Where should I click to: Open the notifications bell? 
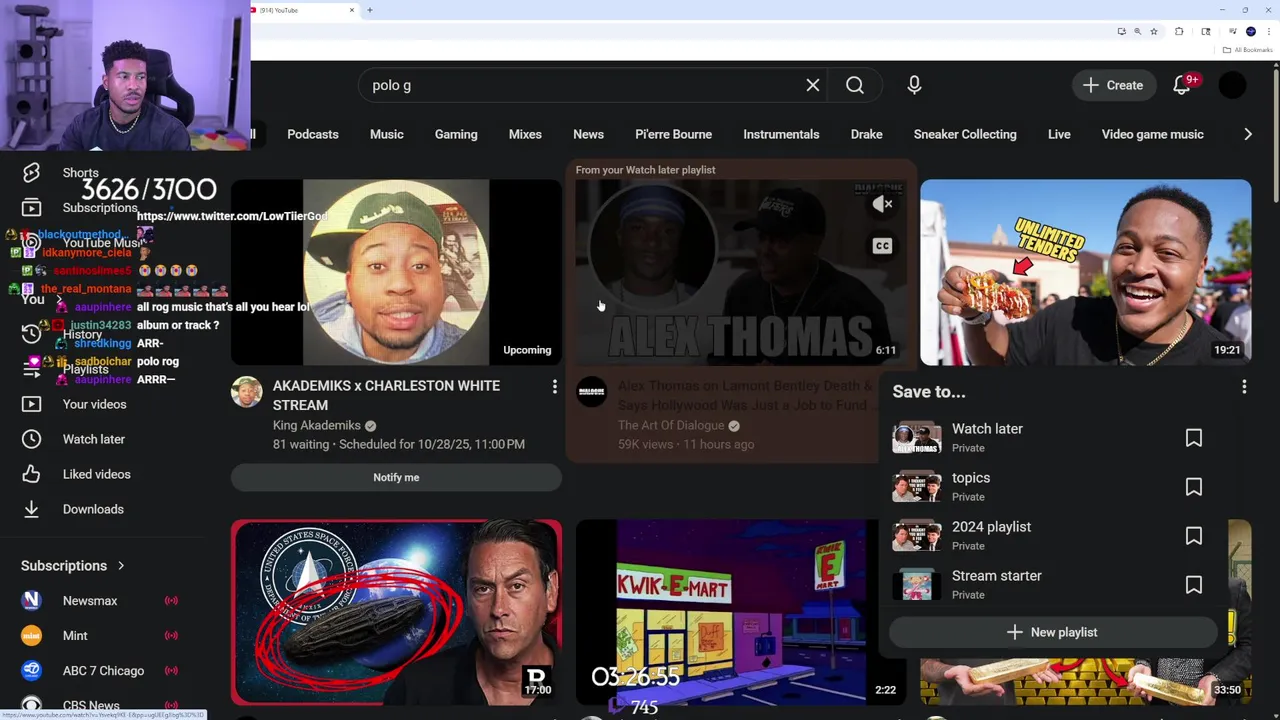click(x=1182, y=85)
